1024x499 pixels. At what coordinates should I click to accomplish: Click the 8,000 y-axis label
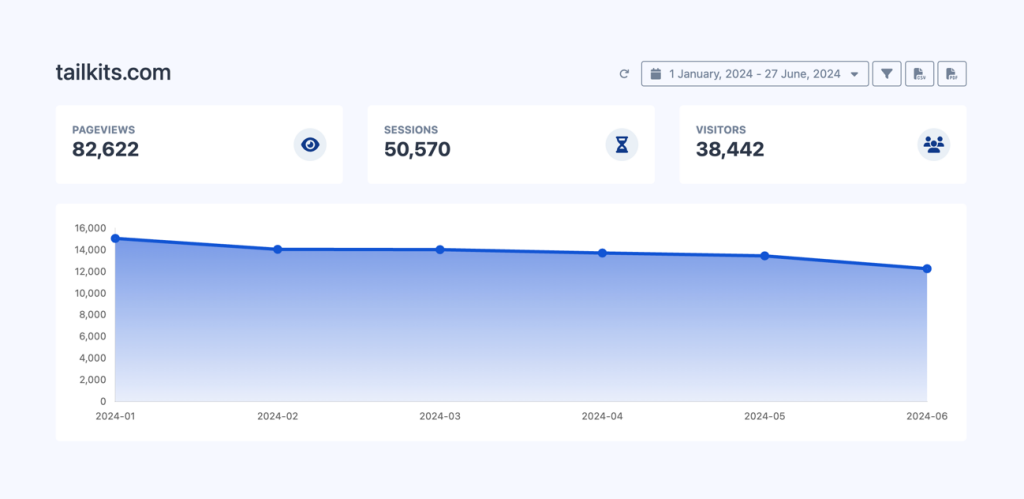click(x=93, y=314)
